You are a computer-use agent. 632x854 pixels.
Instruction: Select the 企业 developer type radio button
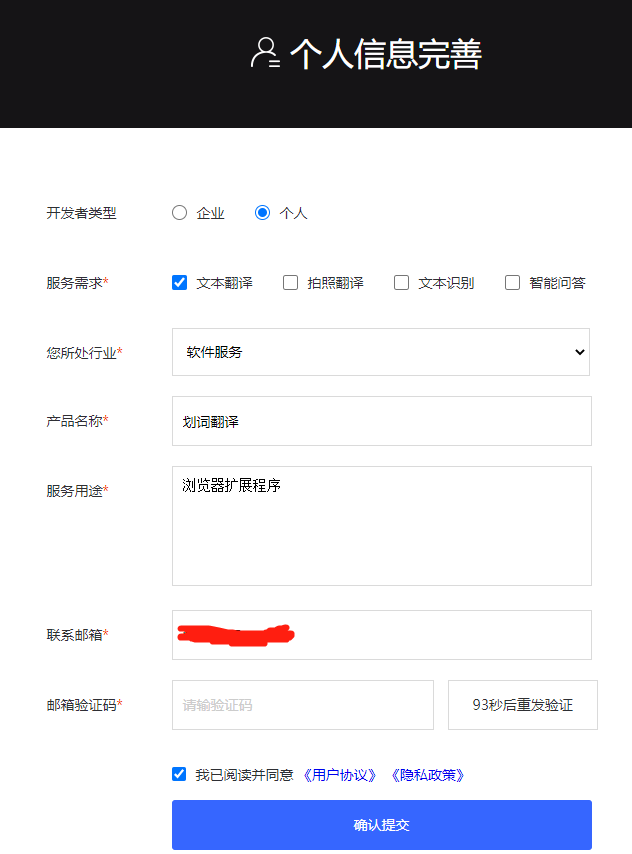180,213
